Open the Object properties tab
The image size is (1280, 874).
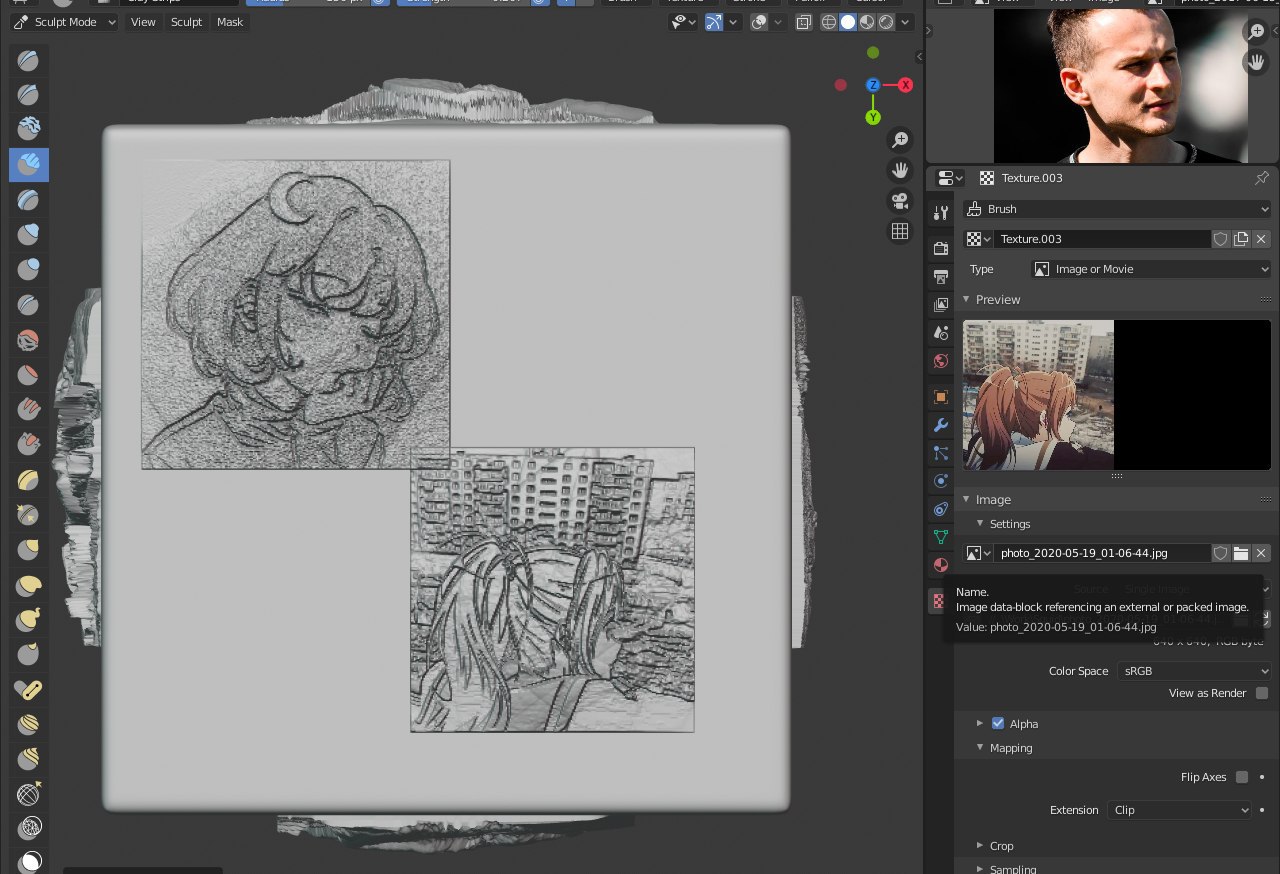(x=940, y=397)
